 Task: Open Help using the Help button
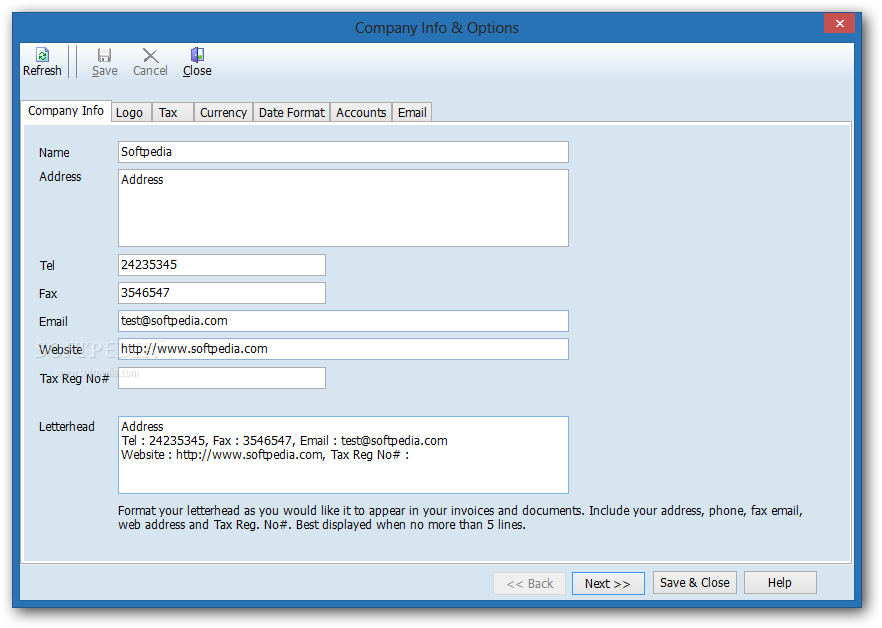780,583
